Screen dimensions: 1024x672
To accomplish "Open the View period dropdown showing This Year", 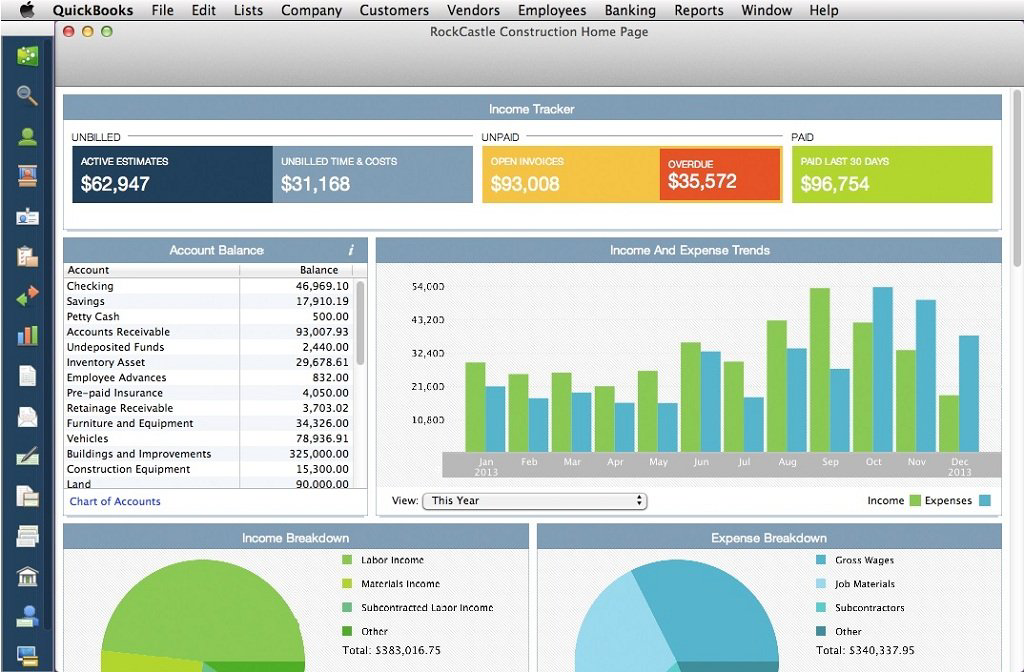I will pos(534,501).
